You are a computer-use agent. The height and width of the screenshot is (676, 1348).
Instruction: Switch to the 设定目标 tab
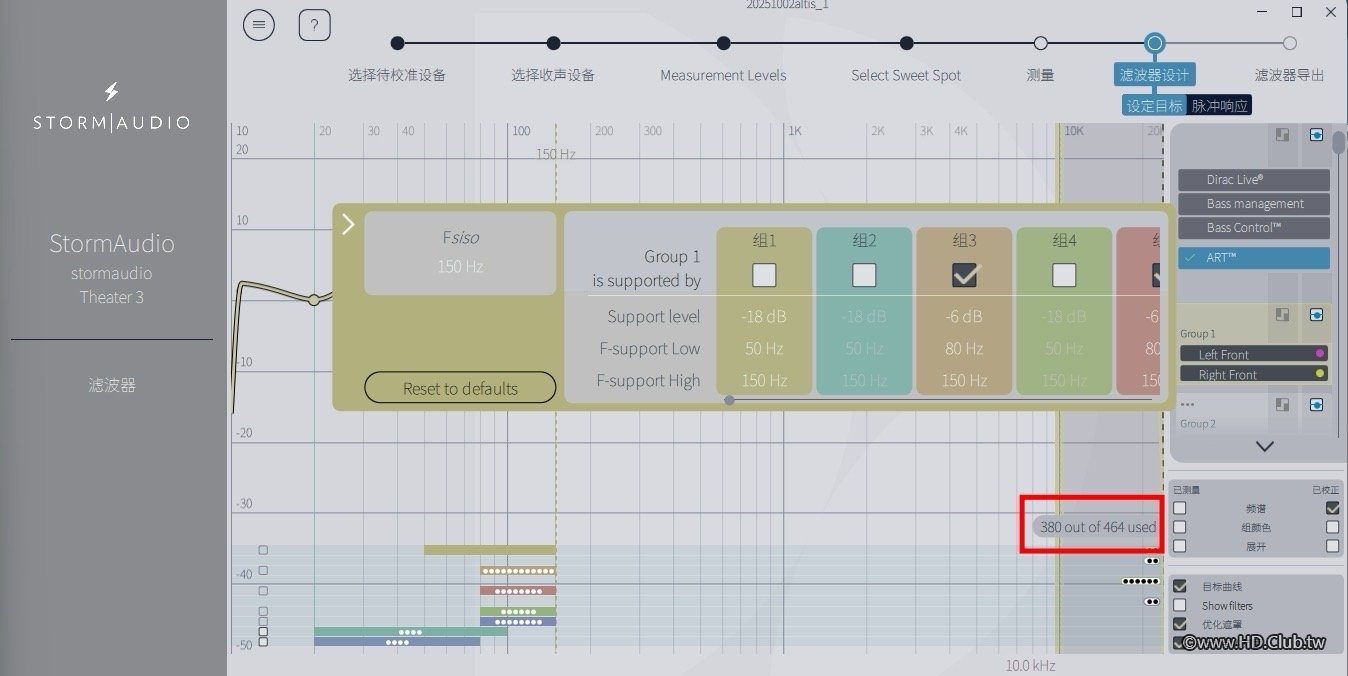tap(1154, 105)
